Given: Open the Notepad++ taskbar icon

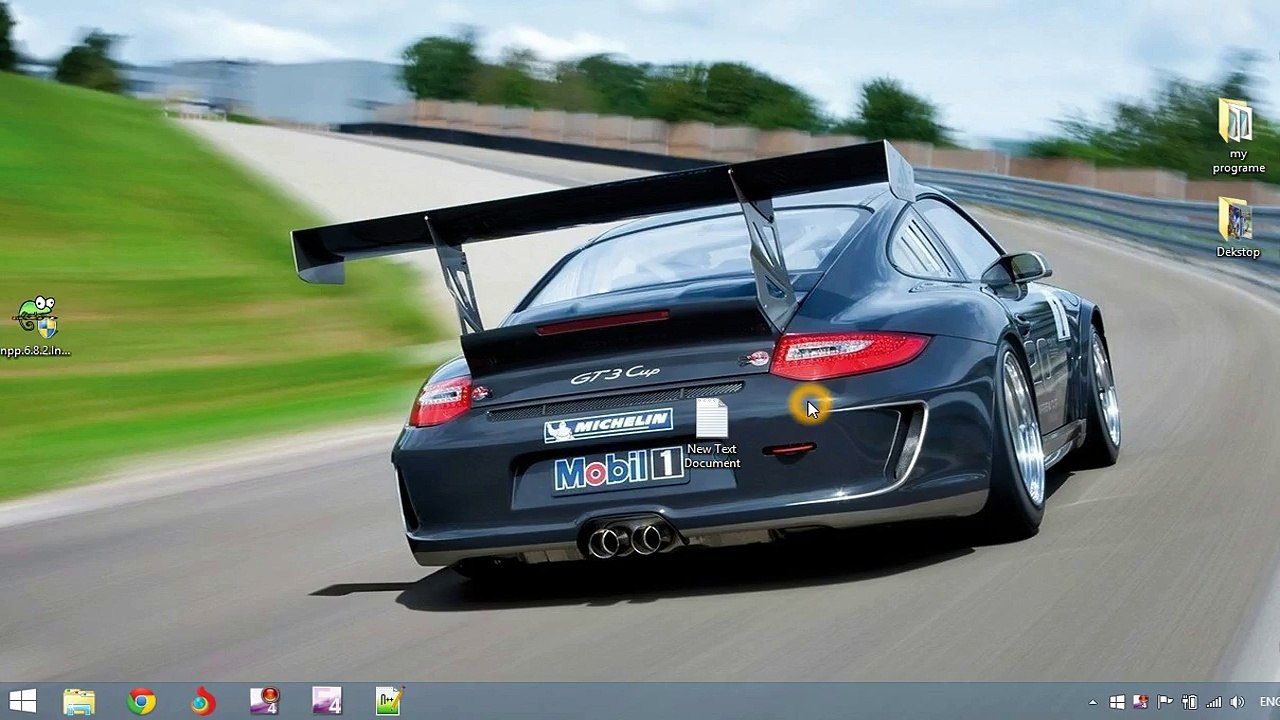Looking at the screenshot, I should pyautogui.click(x=389, y=701).
